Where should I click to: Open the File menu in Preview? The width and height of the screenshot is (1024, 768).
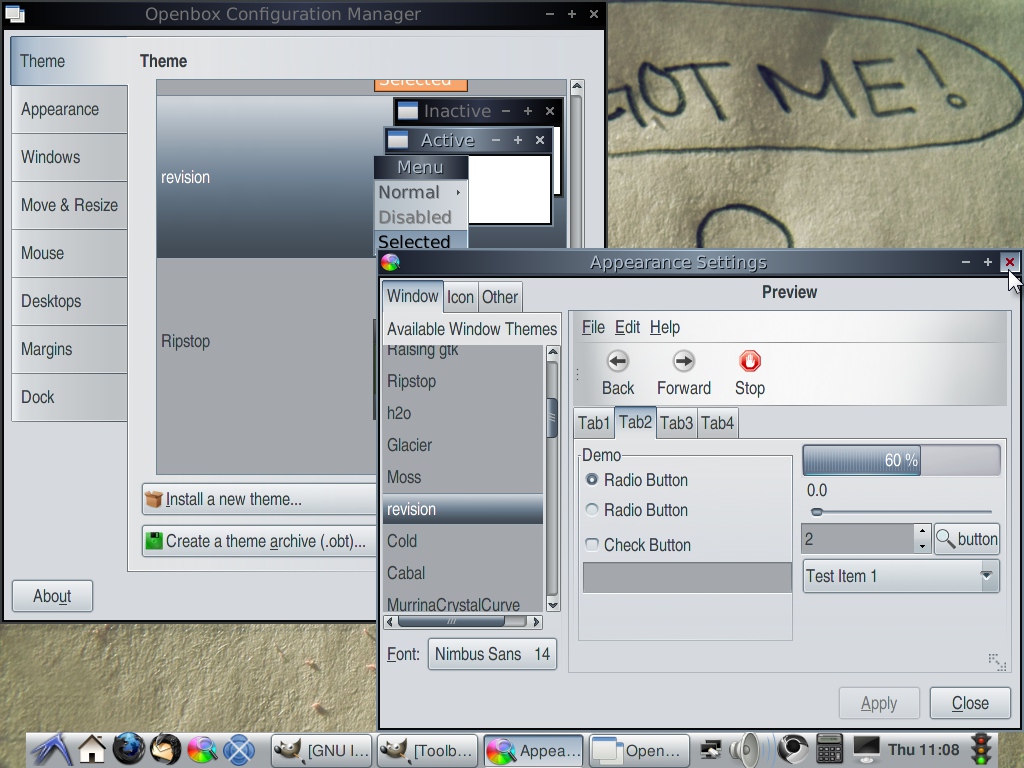[x=593, y=327]
